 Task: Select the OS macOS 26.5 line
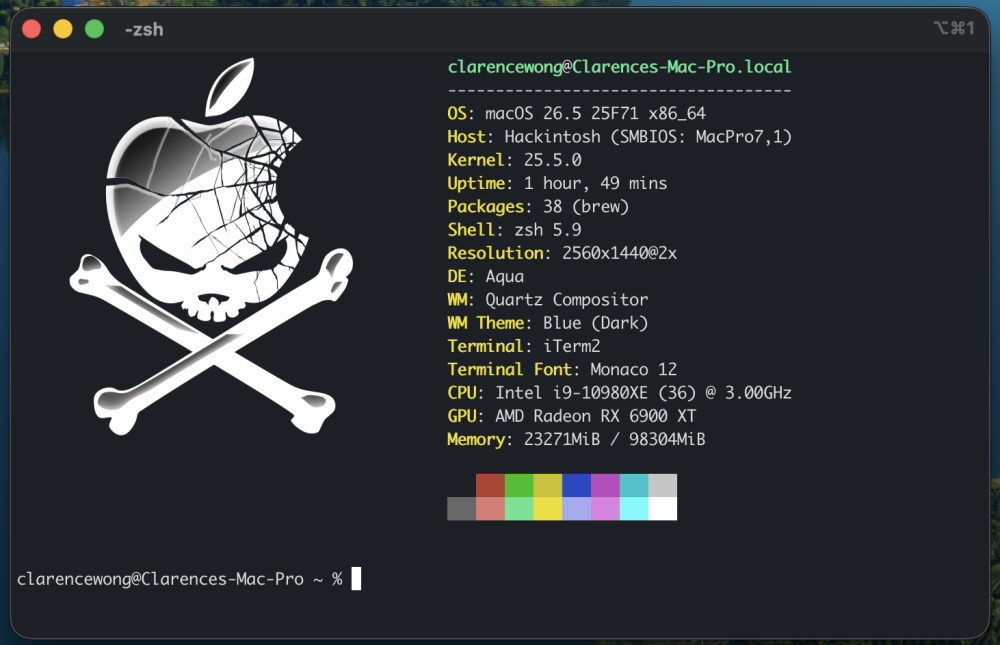click(x=577, y=114)
